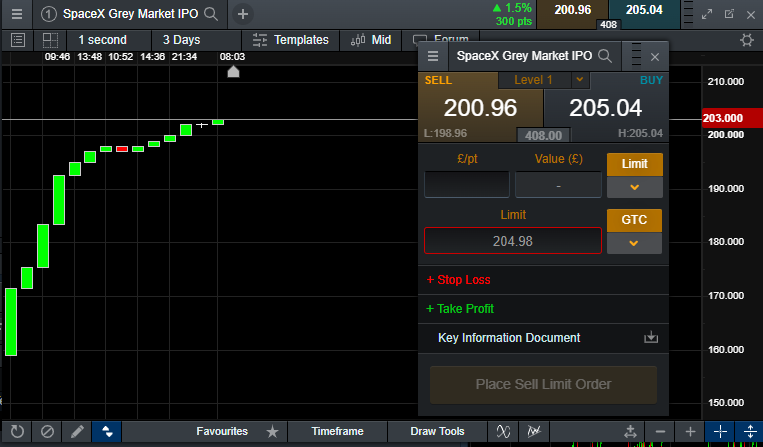The height and width of the screenshot is (447, 763).
Task: Click the header sell price 200.96
Action: coord(572,10)
